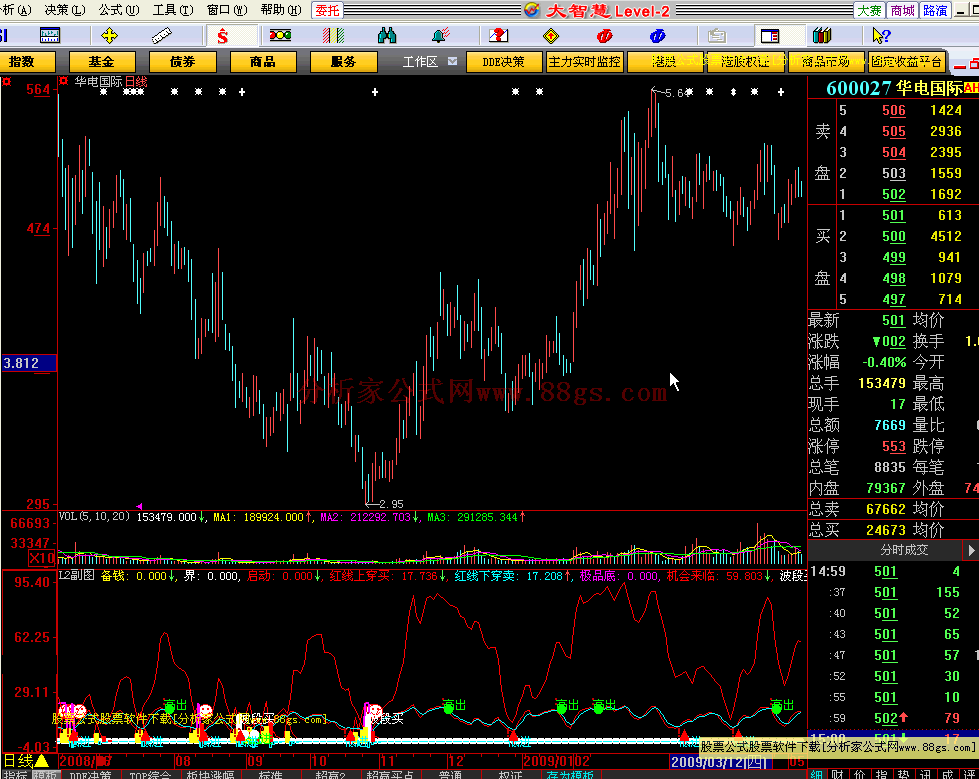Image resolution: width=979 pixels, height=779 pixels.
Task: Select the yellow cross move tool
Action: click(109, 36)
